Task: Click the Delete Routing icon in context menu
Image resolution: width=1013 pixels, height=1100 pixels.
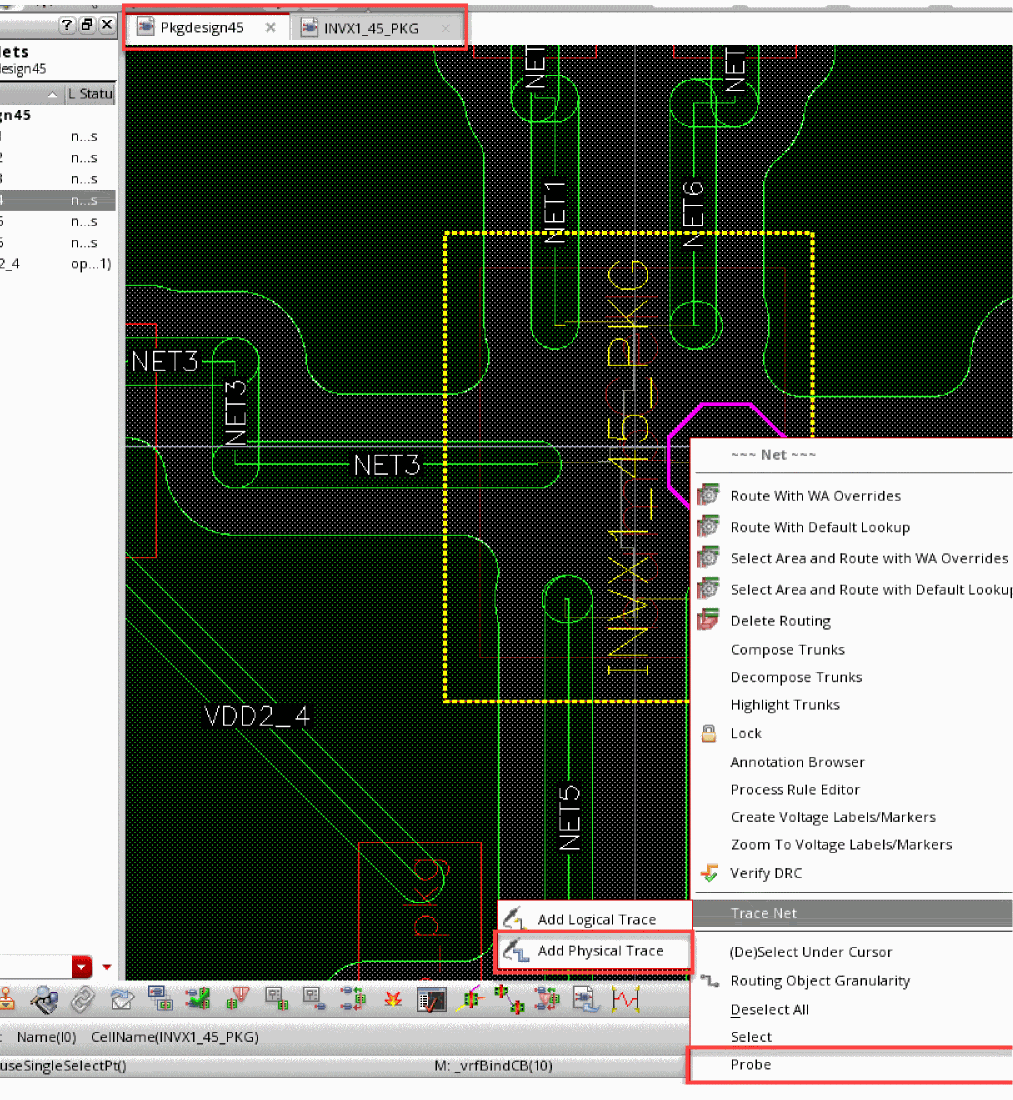Action: (x=710, y=620)
